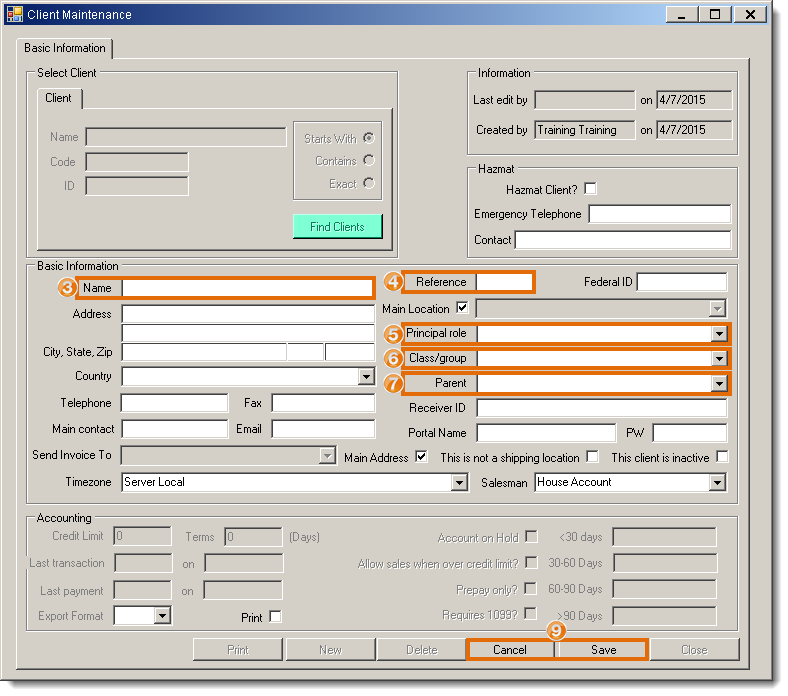Screen dimensions: 788x696
Task: Tick the Prepay only checkbox
Action: [x=530, y=588]
